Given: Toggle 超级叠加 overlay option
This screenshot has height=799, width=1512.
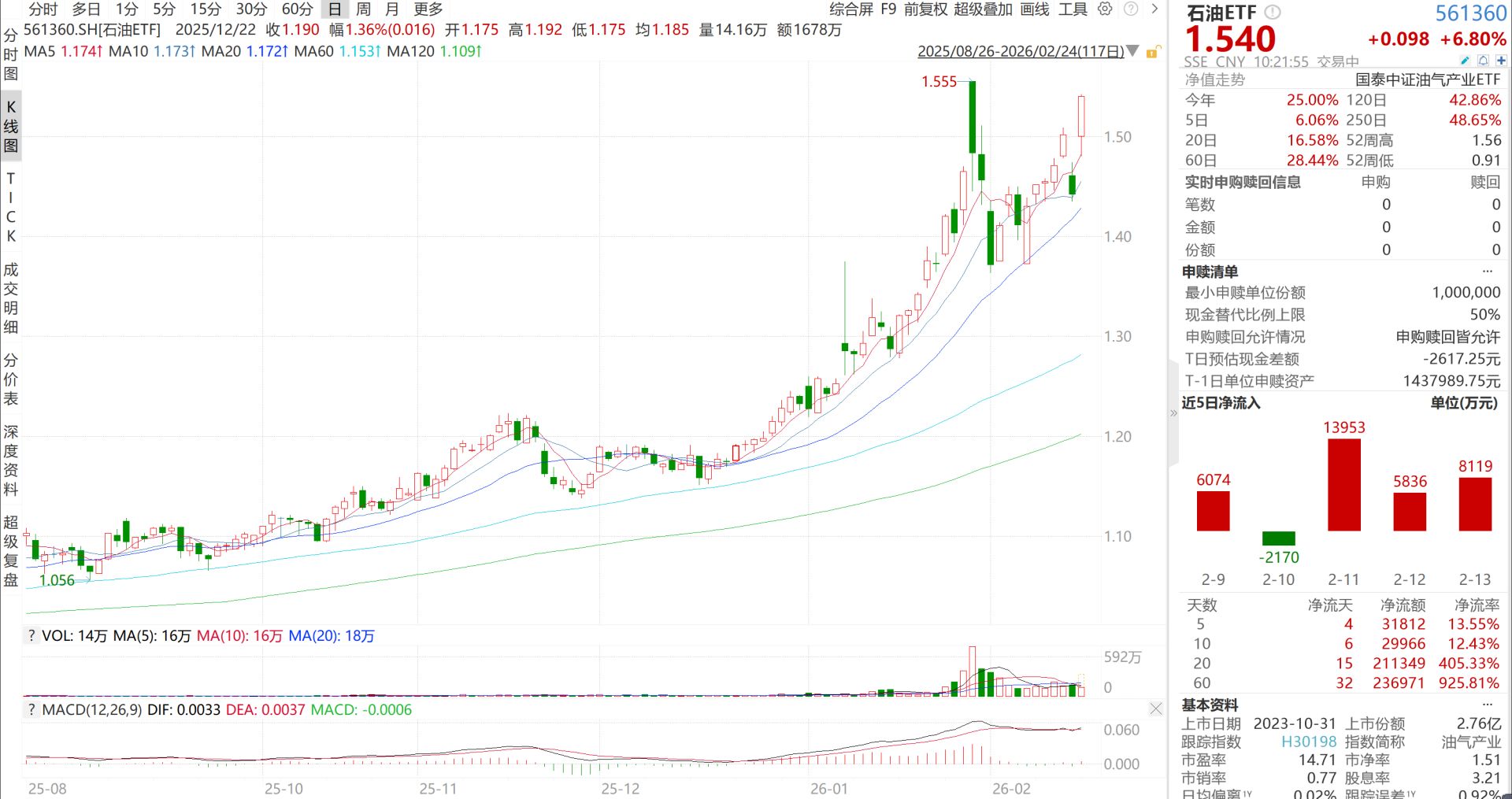Looking at the screenshot, I should click(x=982, y=9).
